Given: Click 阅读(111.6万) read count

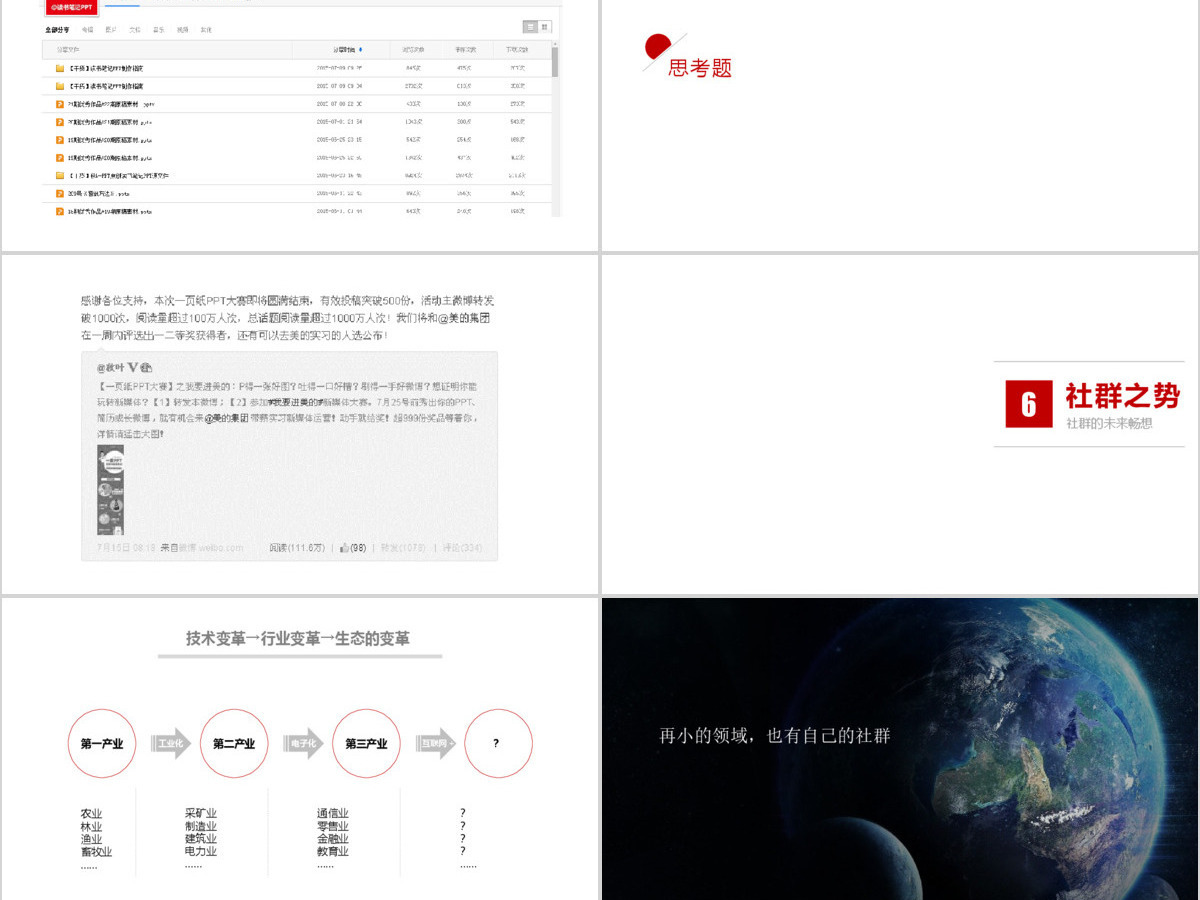Looking at the screenshot, I should tap(297, 547).
